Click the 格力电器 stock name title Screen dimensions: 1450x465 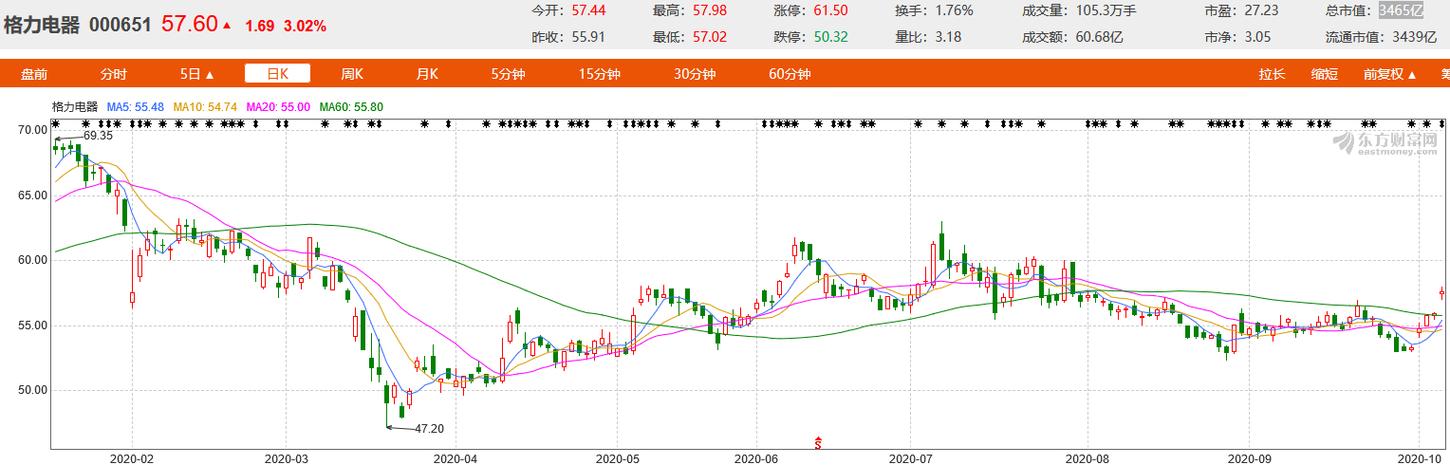click(x=42, y=25)
